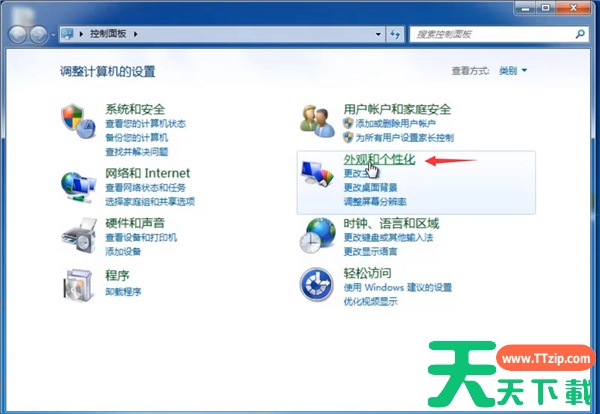The image size is (600, 414).
Task: Click the shield icon beside 为所有用户设置家长控制
Action: (348, 137)
